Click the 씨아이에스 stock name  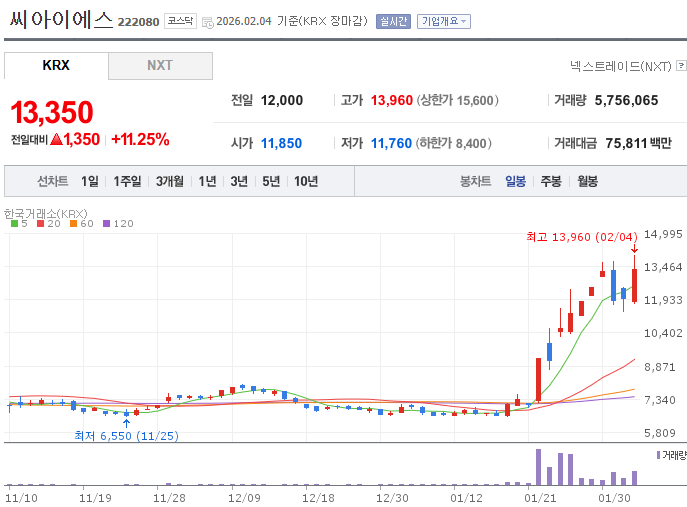point(61,20)
